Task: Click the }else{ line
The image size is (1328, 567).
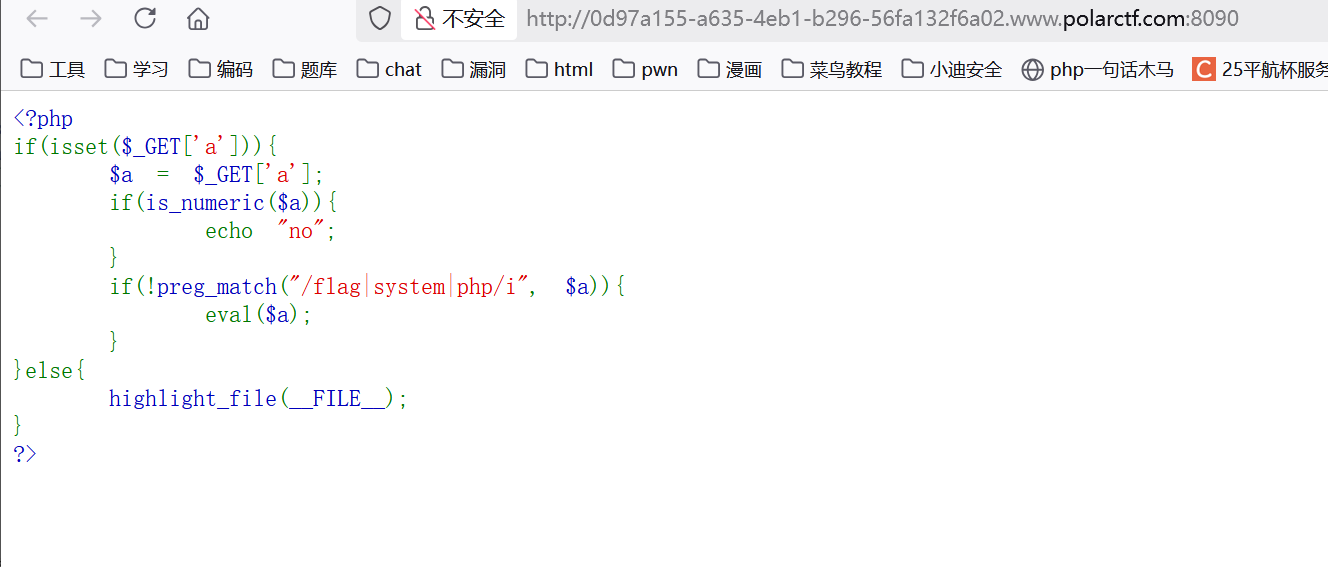Action: click(x=50, y=371)
